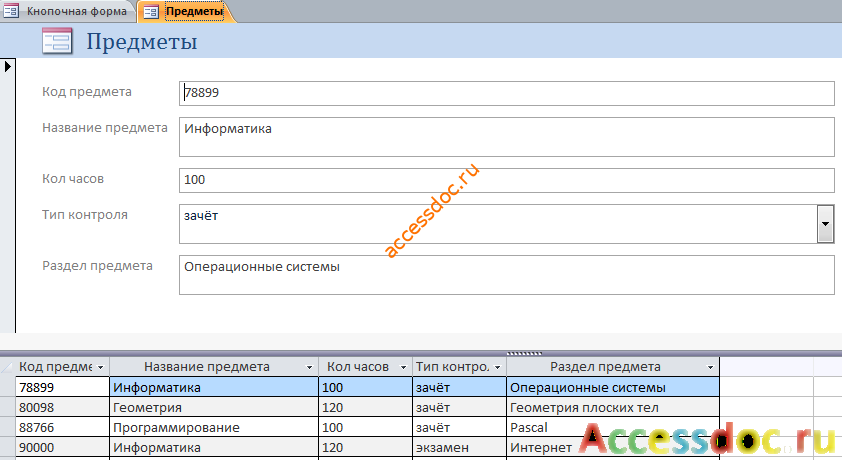
Task: Select the Предметы tab
Action: click(x=185, y=11)
